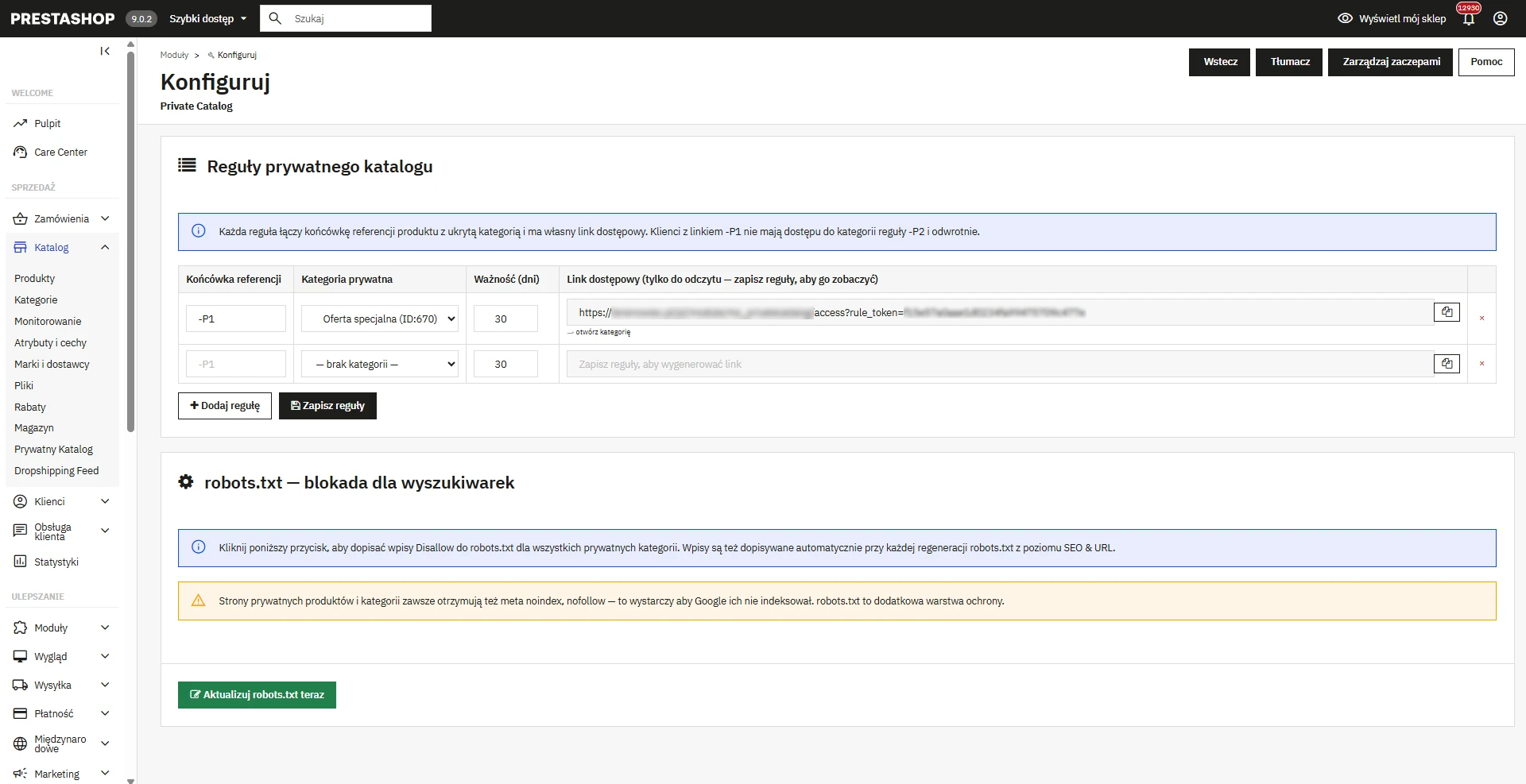
Task: Open Produkty in the Katalog submenu
Action: pos(35,278)
